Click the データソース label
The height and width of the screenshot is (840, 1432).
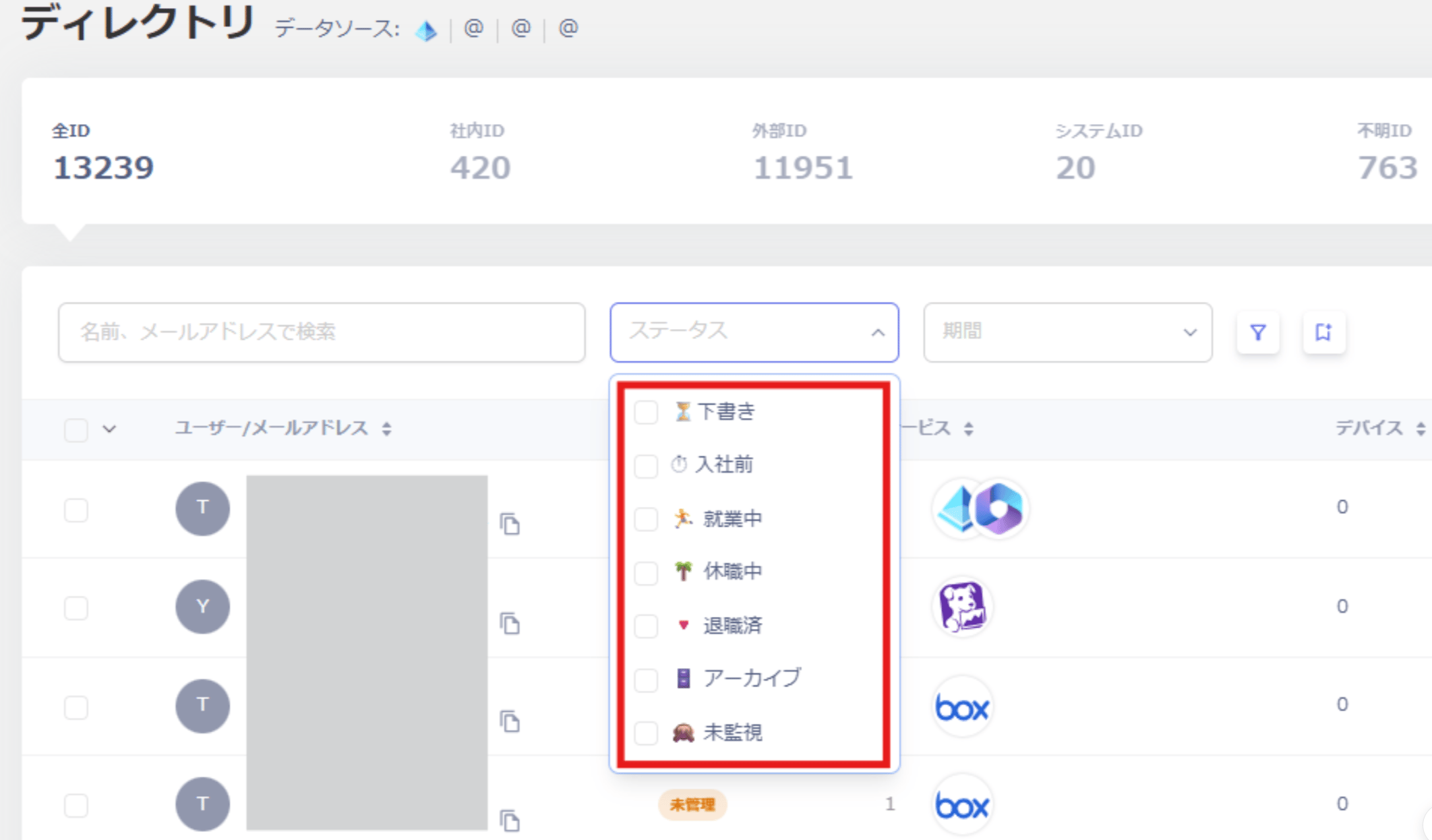tap(337, 28)
